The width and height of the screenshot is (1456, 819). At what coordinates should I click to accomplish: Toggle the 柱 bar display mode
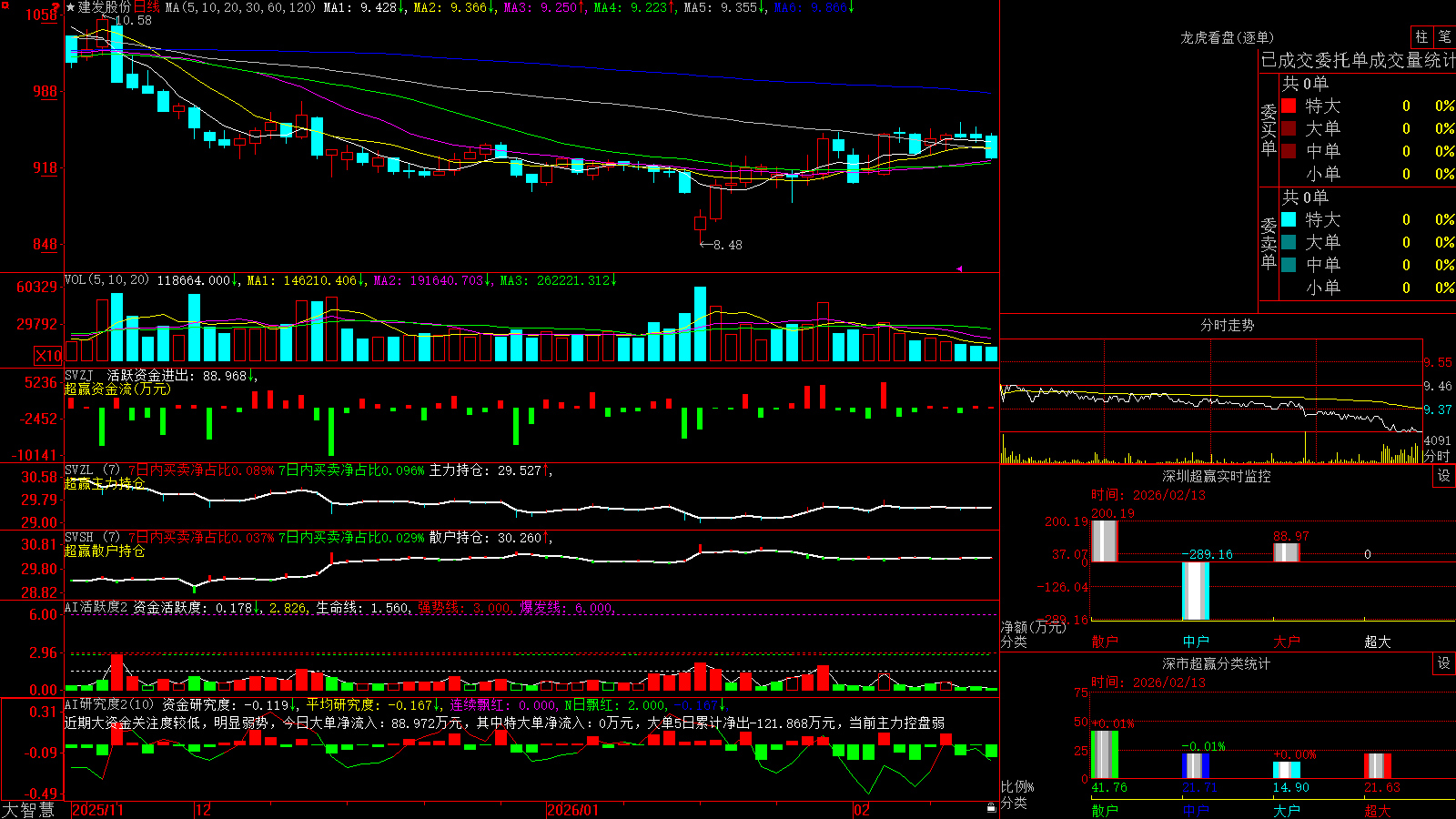(x=1421, y=36)
